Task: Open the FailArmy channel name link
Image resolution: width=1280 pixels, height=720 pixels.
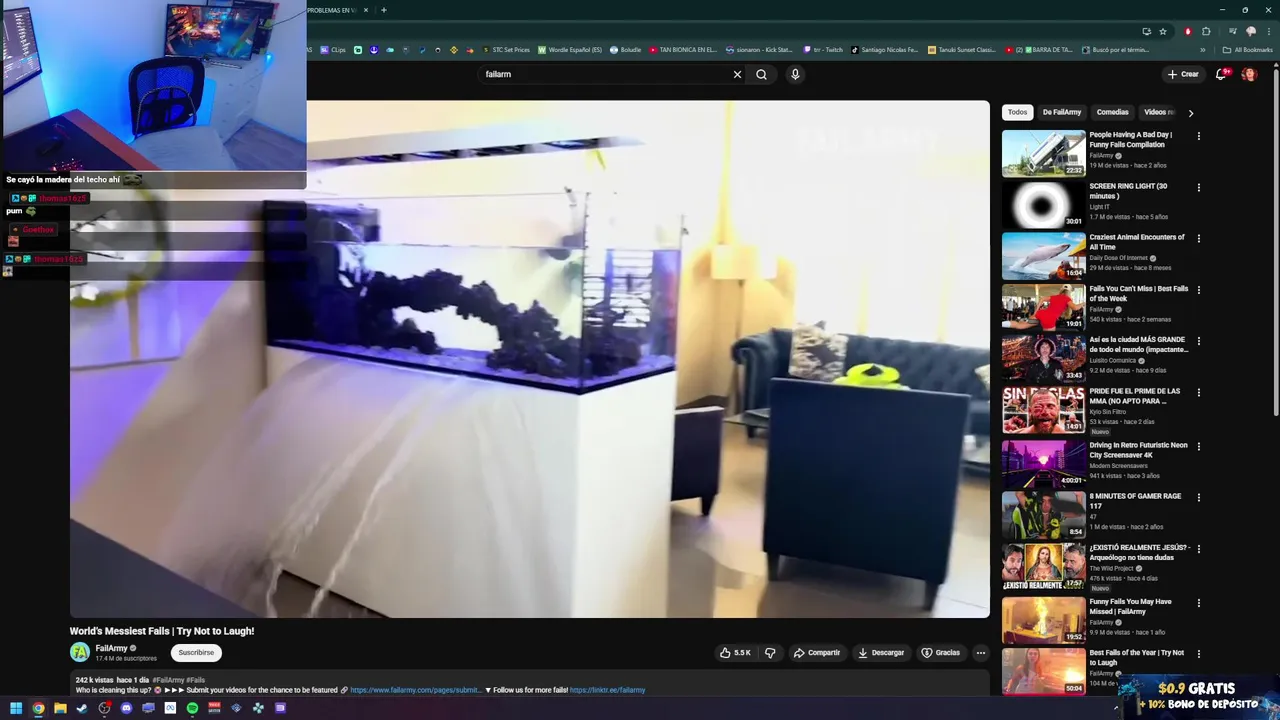Action: [111, 648]
